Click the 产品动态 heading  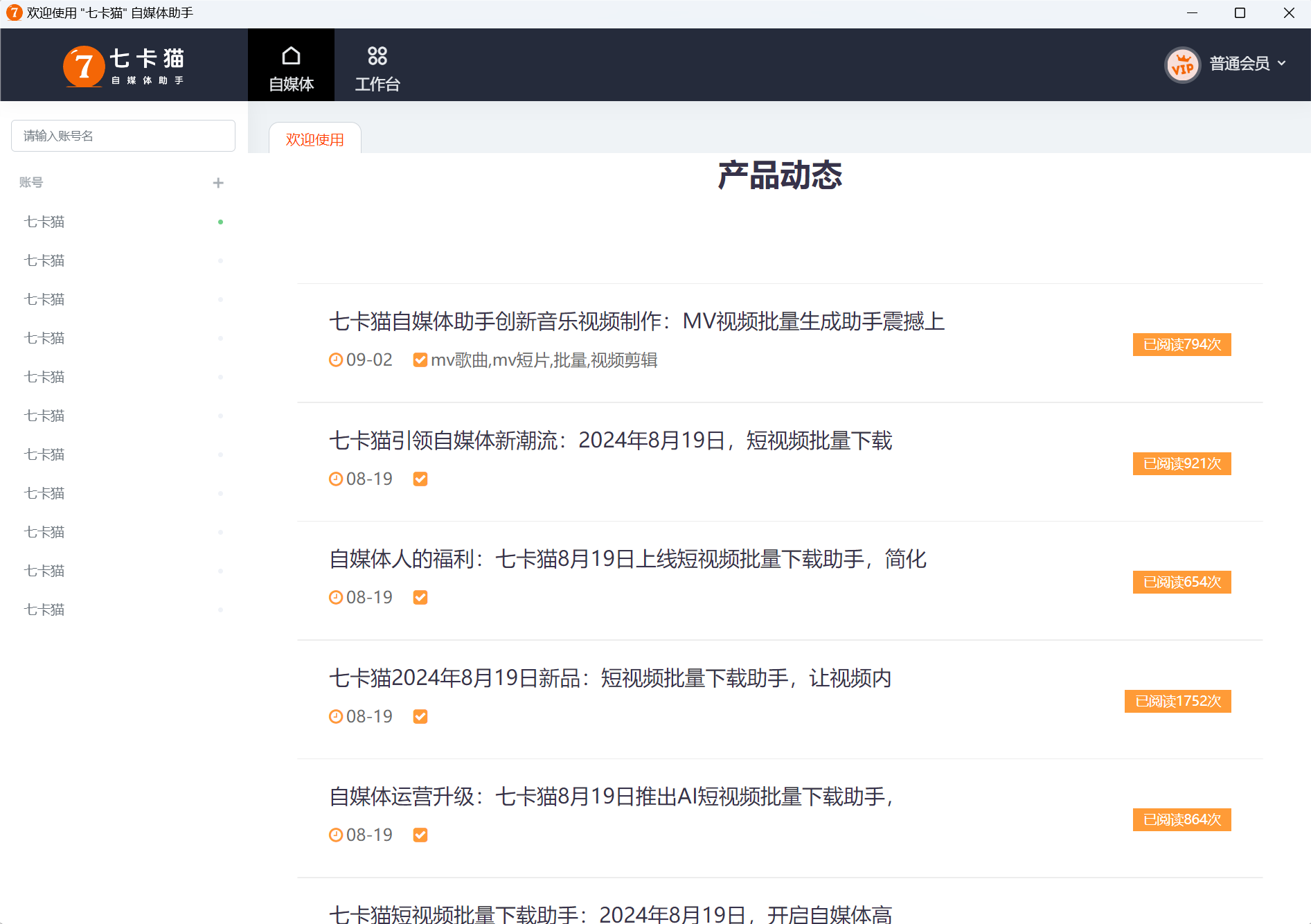coord(780,175)
